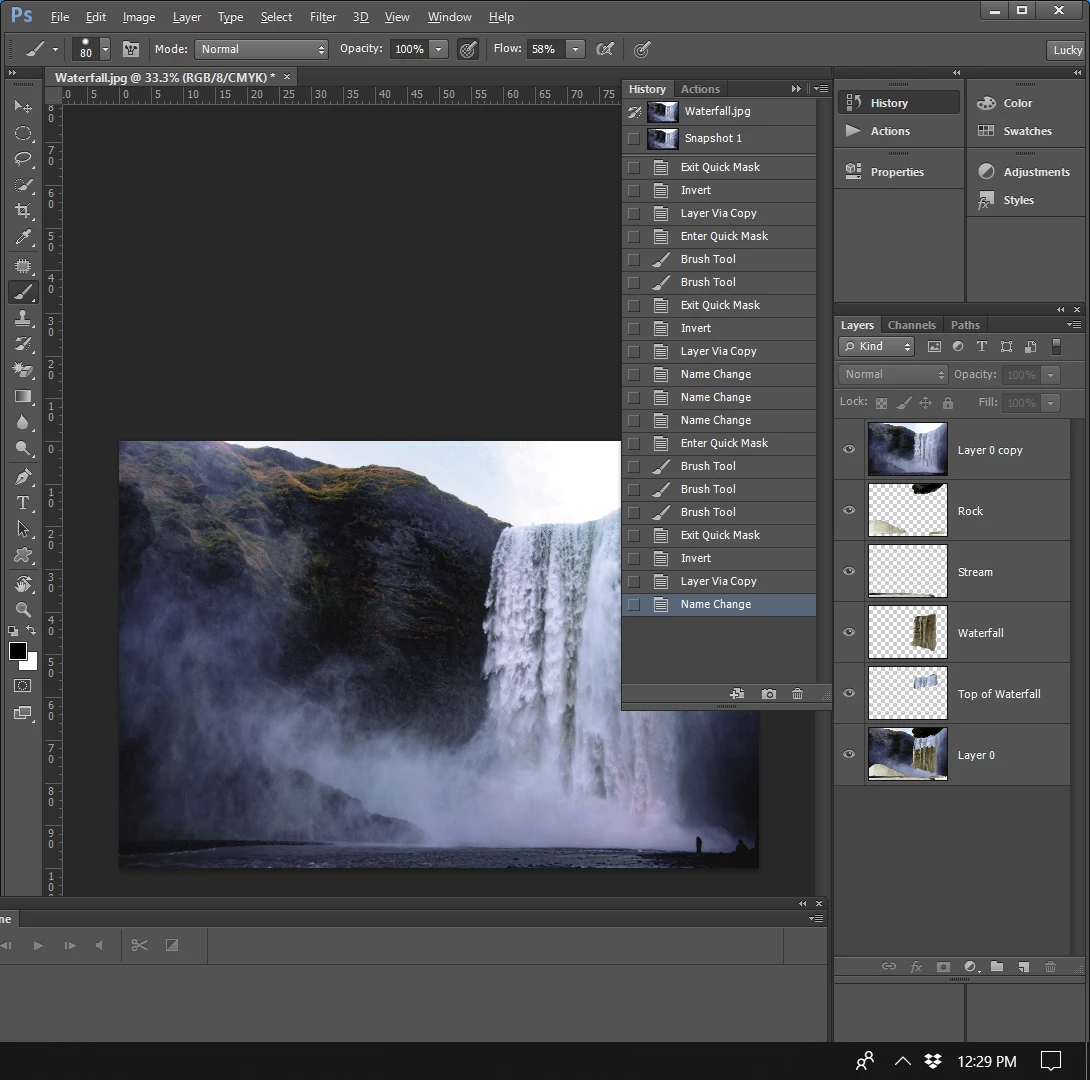Open the Adjustments panel button
1090x1080 pixels.
(1025, 172)
